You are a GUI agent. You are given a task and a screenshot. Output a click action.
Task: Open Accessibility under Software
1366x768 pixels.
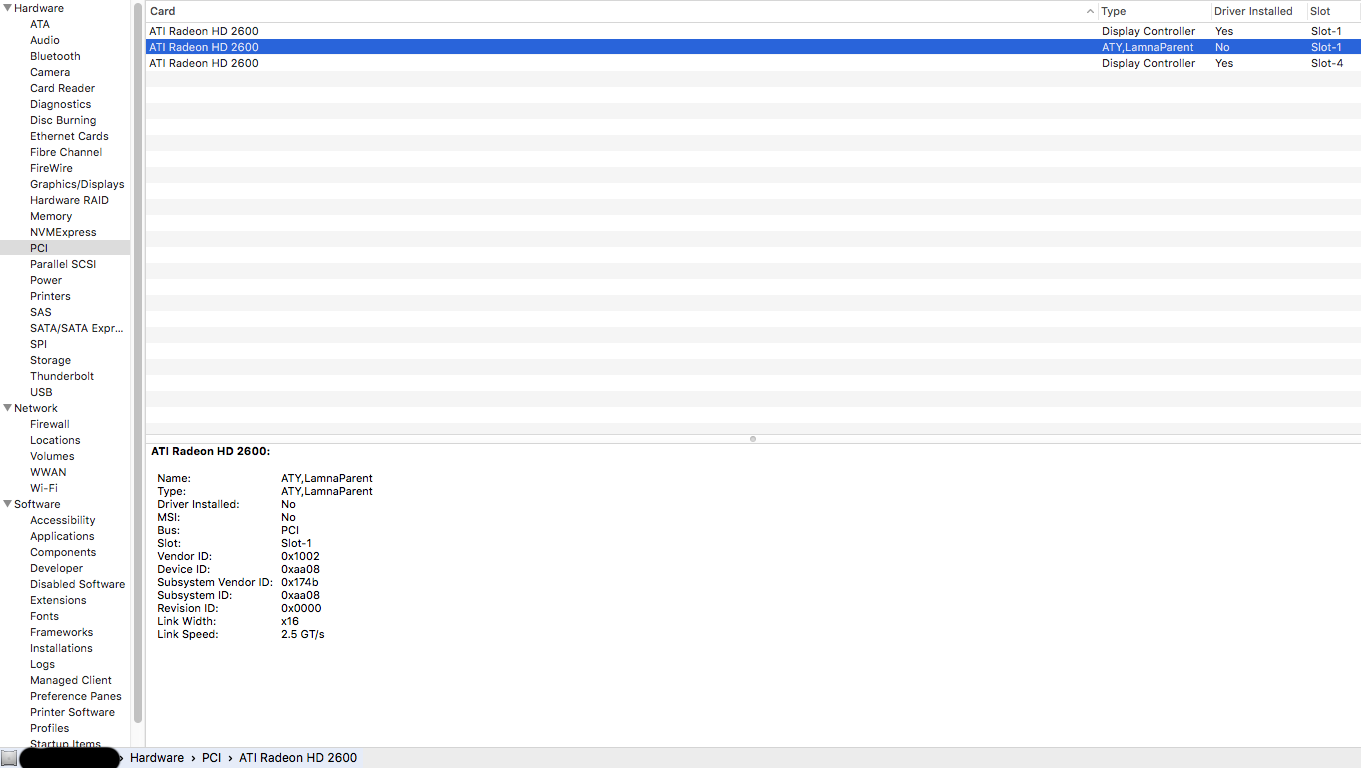point(63,520)
